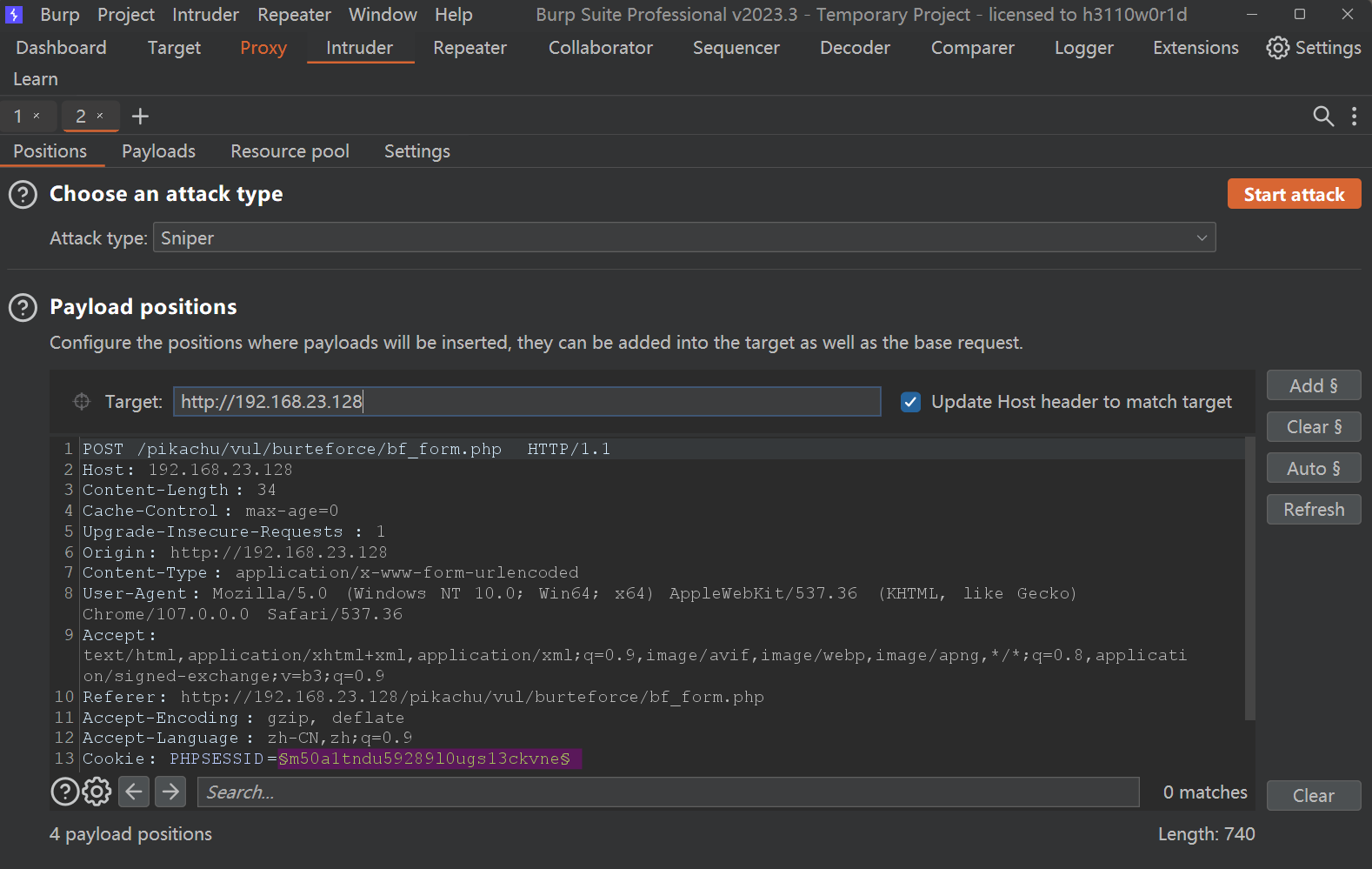Screen dimensions: 1372x869
Task: Open the Repeater main tab
Action: click(470, 48)
